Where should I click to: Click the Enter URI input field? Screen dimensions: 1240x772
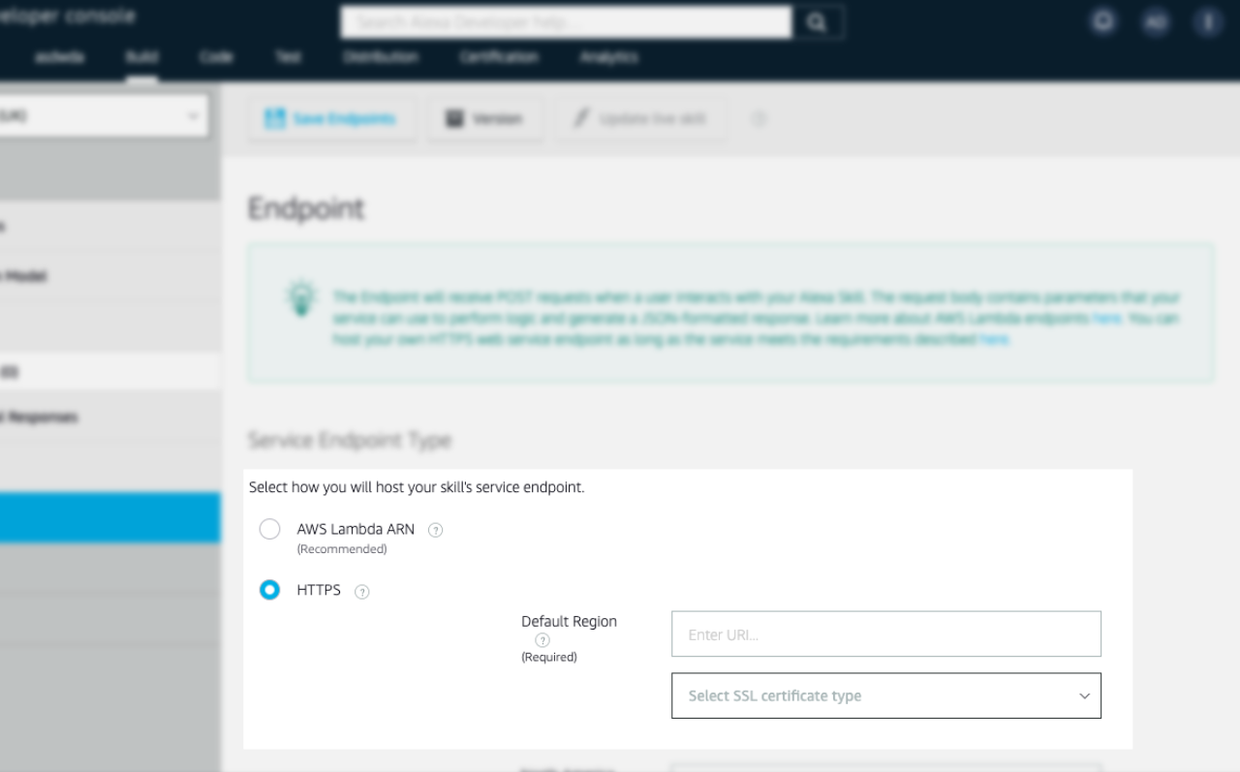886,633
